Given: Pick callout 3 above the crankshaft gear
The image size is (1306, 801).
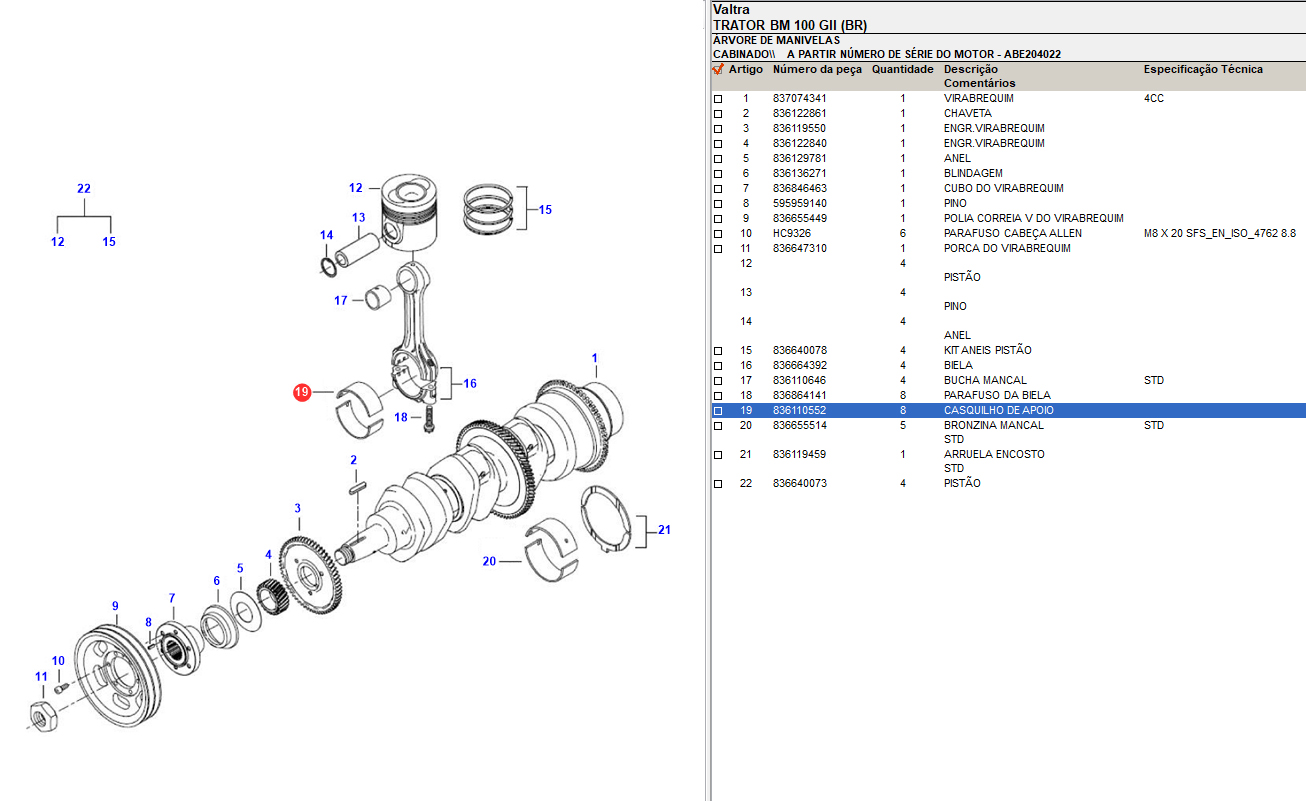Looking at the screenshot, I should [297, 509].
